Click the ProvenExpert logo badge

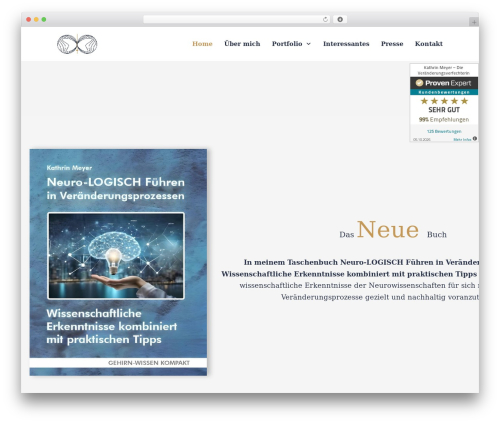(x=444, y=83)
